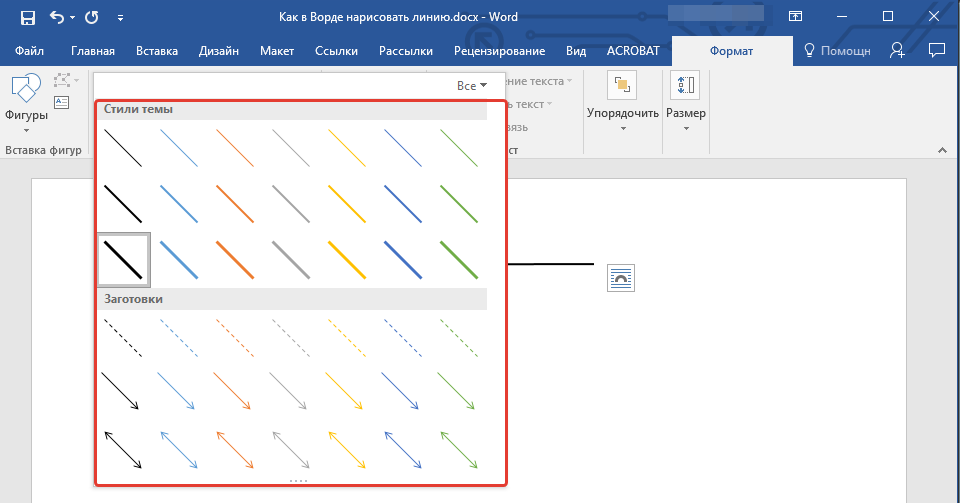Open the Ribbon Display Options button

click(x=795, y=17)
